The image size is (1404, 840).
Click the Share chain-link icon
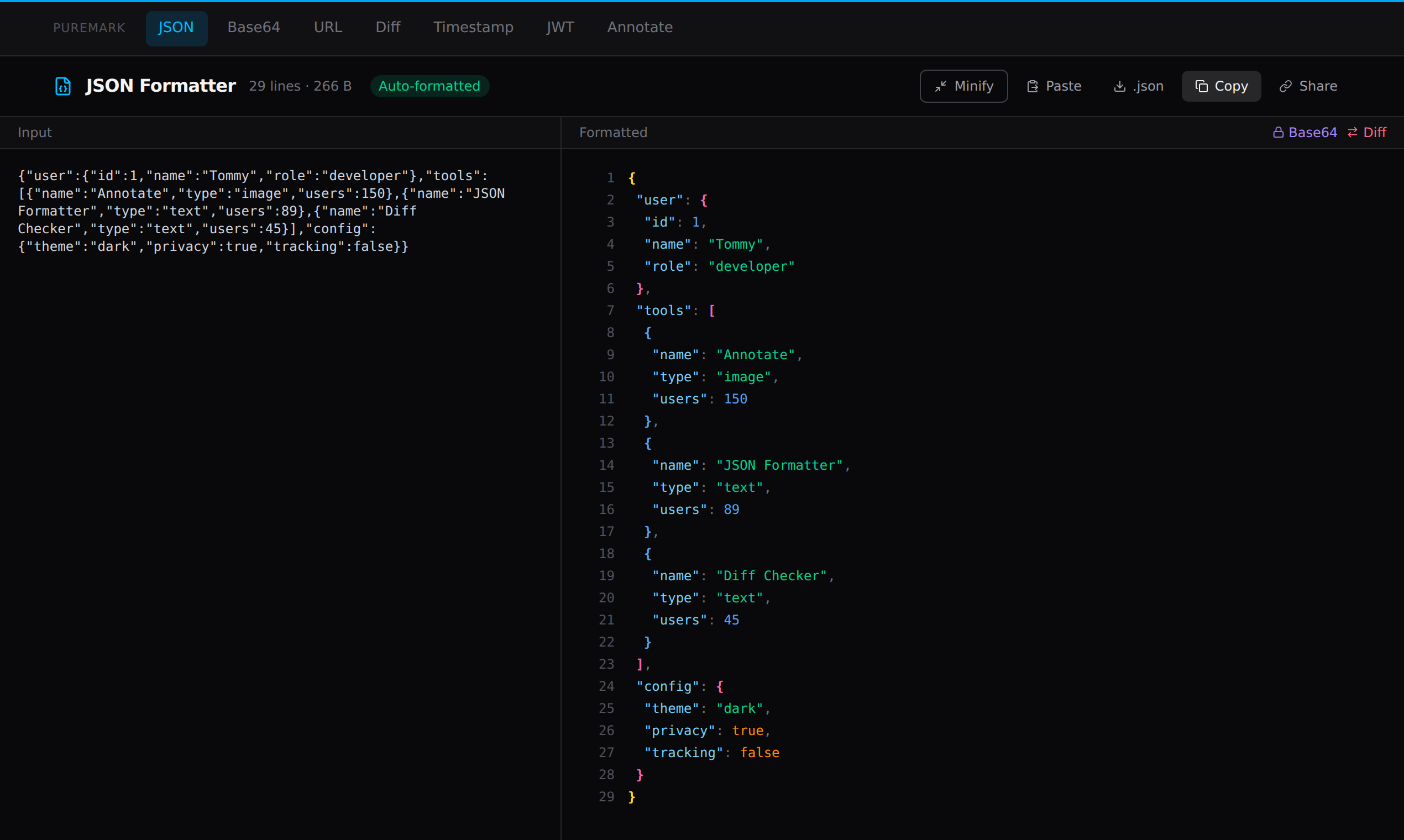coord(1285,86)
